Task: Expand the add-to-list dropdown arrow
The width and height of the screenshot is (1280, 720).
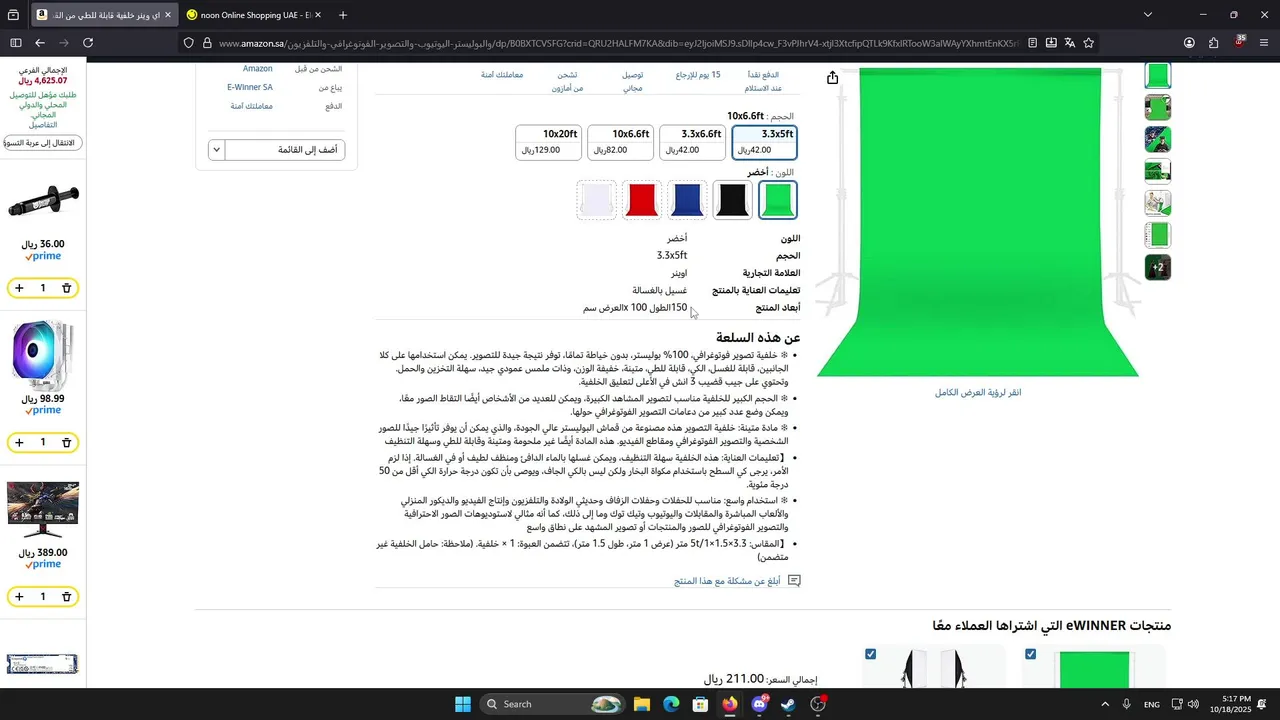Action: tap(216, 150)
